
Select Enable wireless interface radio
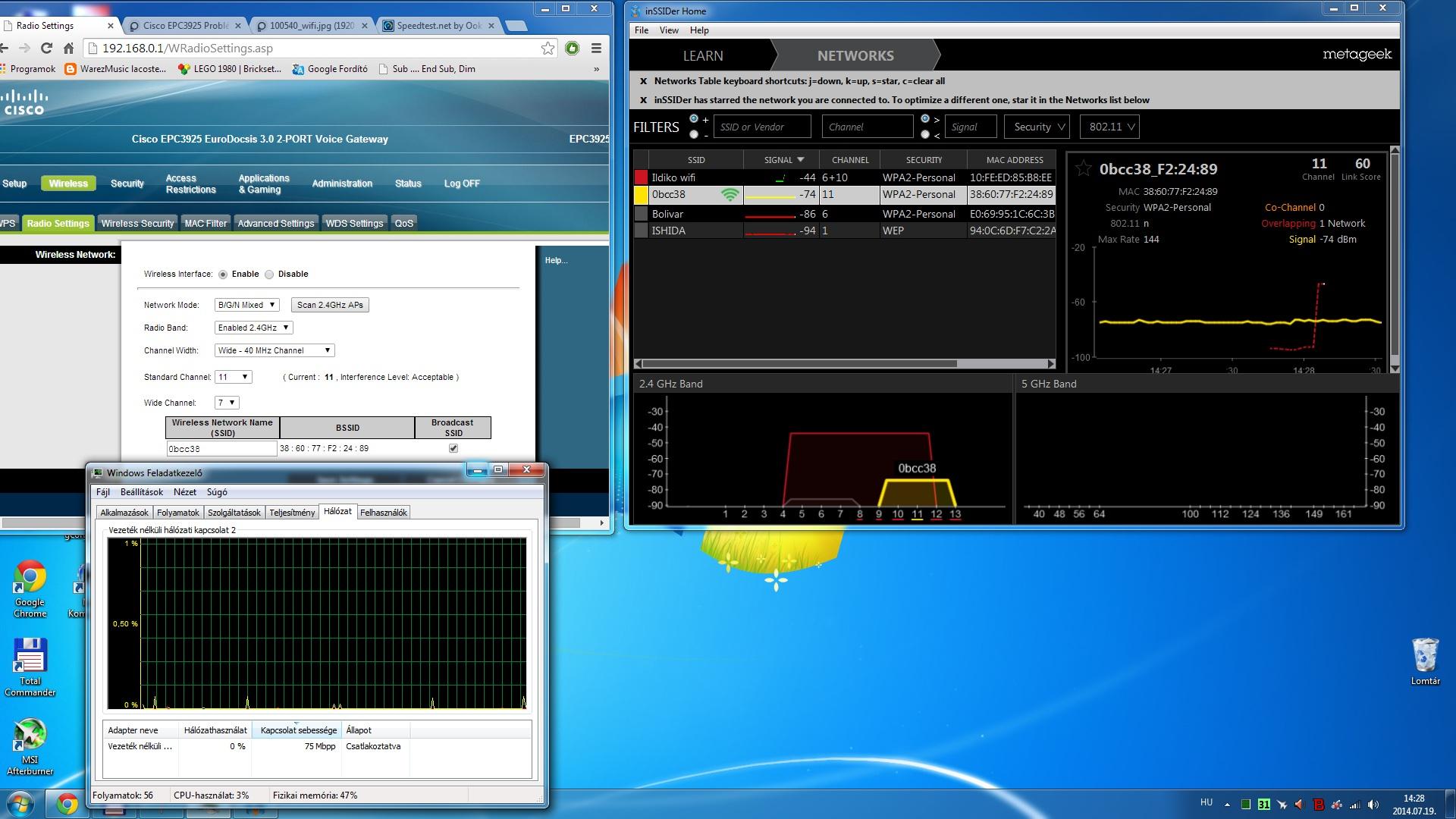pos(223,275)
